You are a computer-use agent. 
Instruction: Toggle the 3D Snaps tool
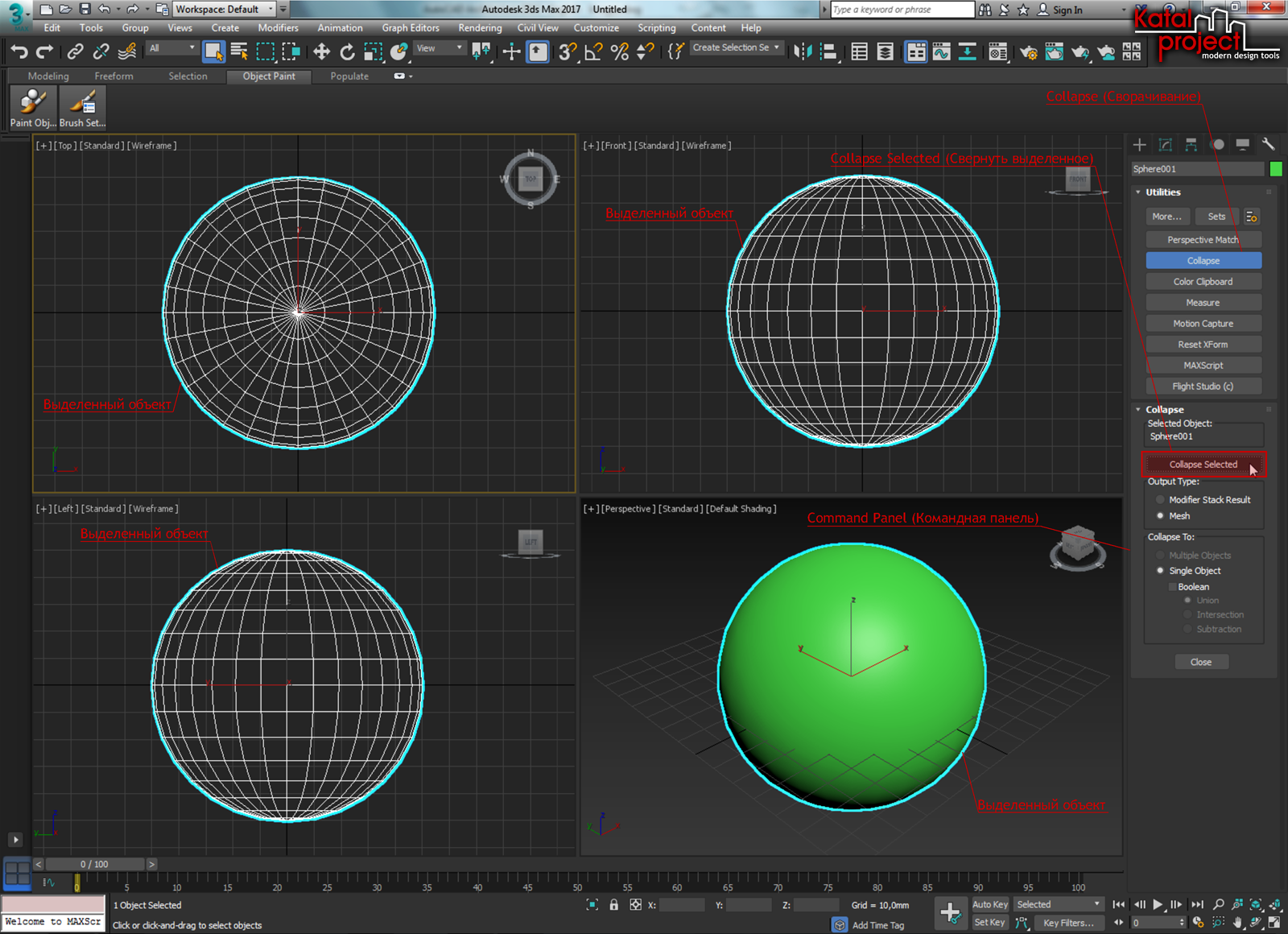(x=568, y=52)
